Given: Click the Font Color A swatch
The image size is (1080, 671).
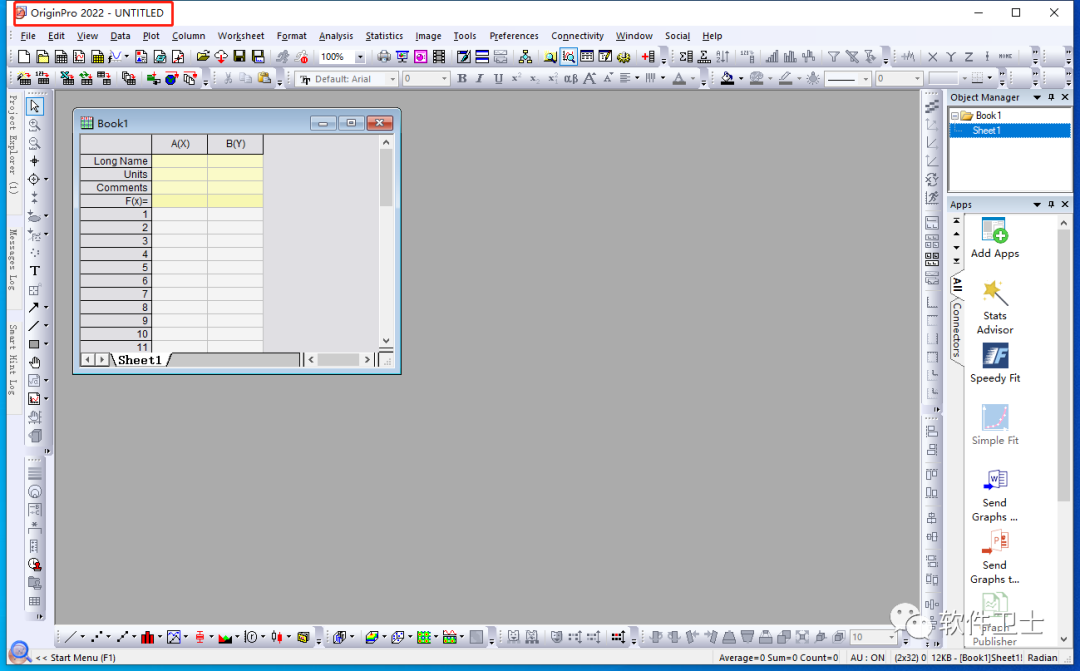Looking at the screenshot, I should [x=679, y=79].
